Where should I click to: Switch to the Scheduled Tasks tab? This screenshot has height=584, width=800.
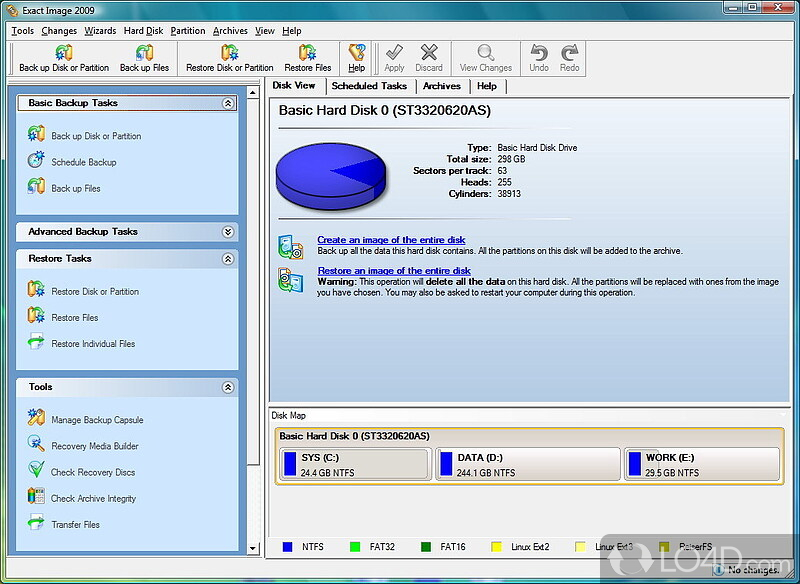click(369, 86)
